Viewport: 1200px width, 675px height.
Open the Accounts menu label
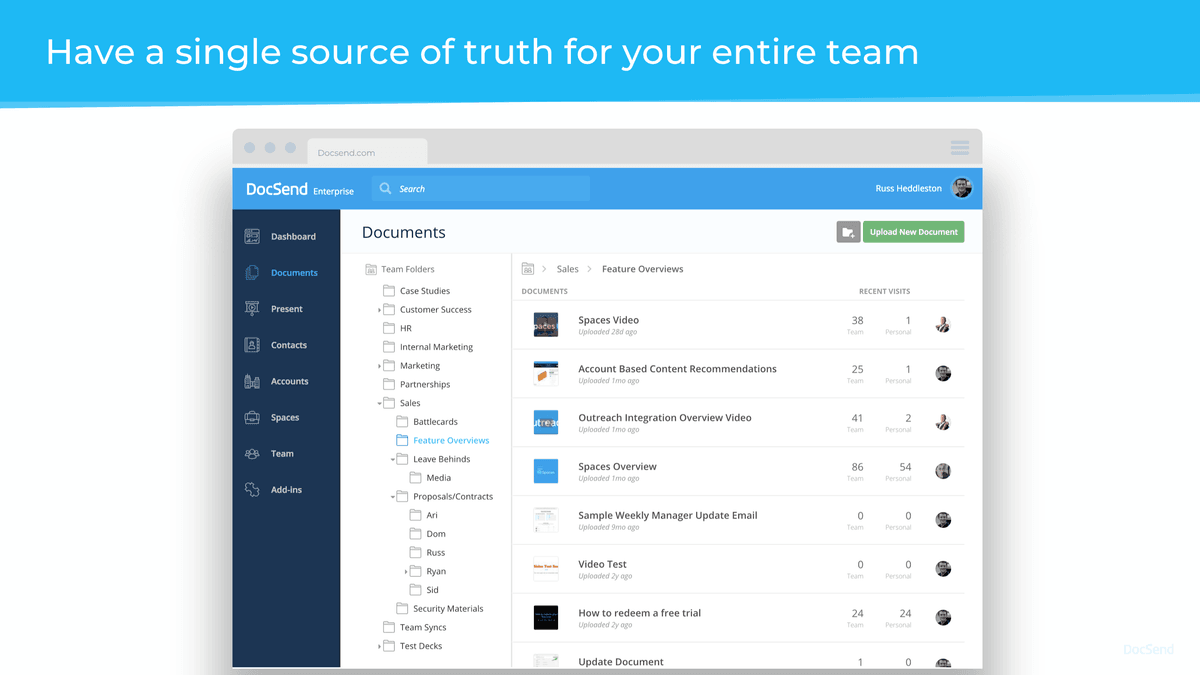coord(290,381)
